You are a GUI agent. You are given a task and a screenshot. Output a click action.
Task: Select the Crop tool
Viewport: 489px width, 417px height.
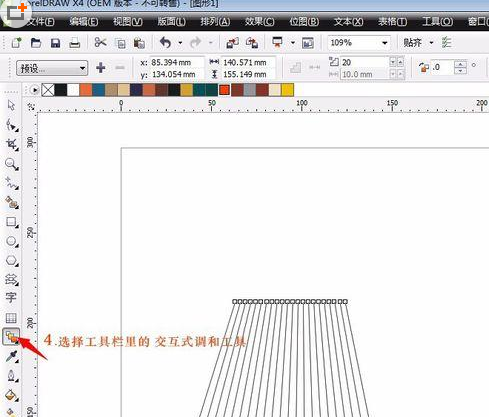pos(12,144)
